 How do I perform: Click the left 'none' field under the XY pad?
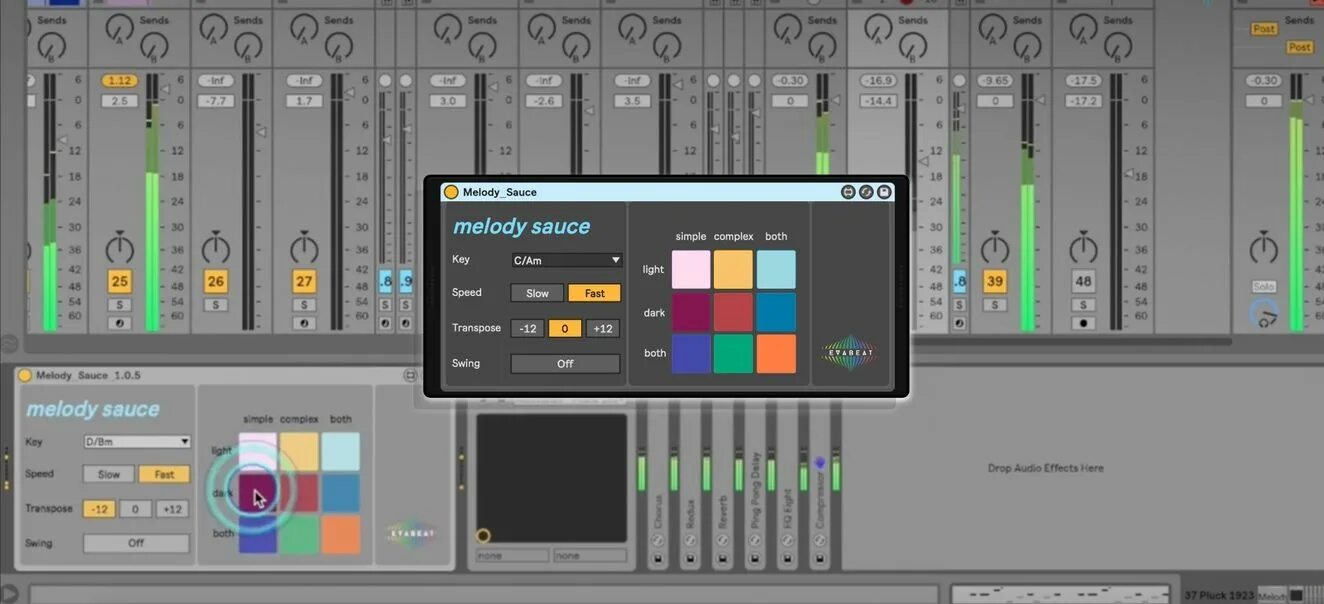[x=513, y=555]
